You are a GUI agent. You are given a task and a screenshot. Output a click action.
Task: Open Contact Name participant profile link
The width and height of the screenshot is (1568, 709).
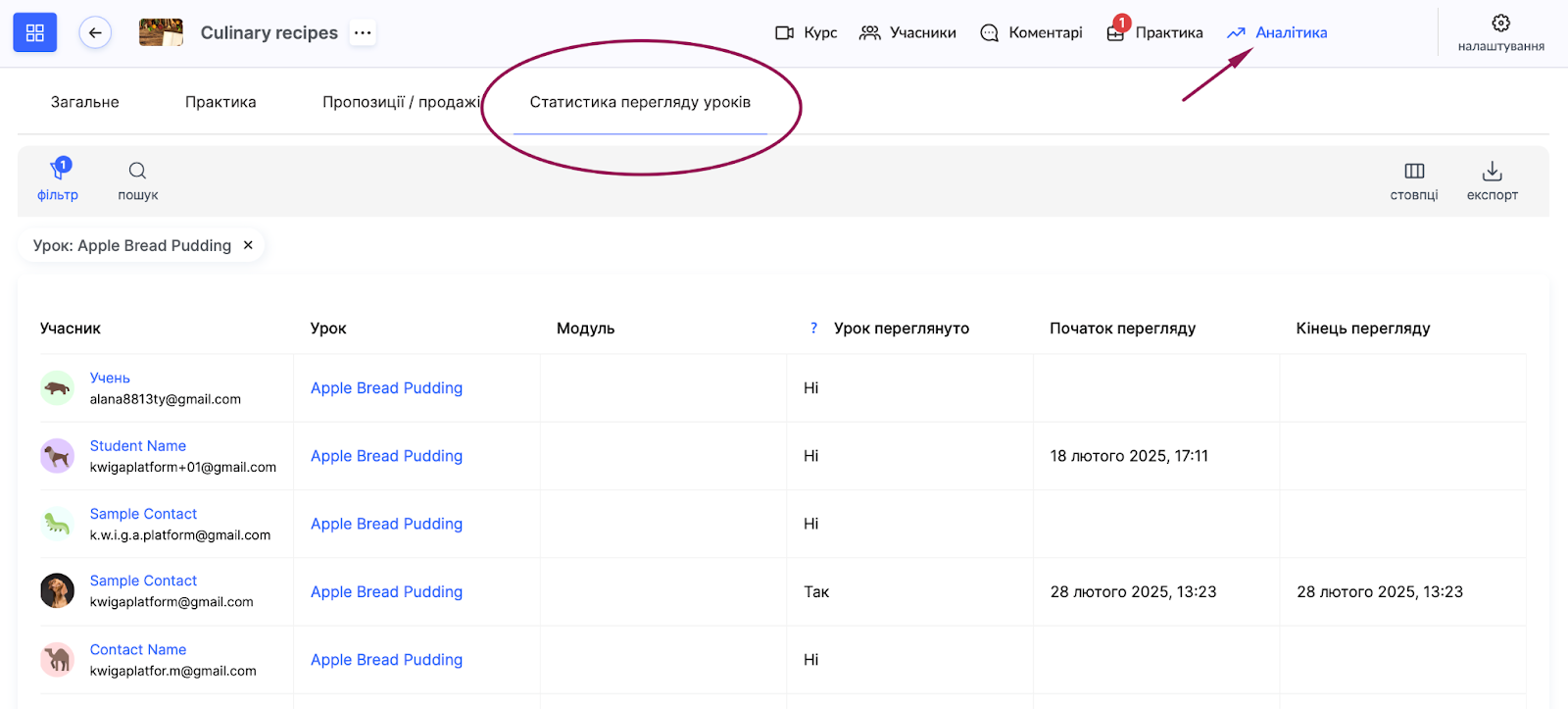click(138, 649)
